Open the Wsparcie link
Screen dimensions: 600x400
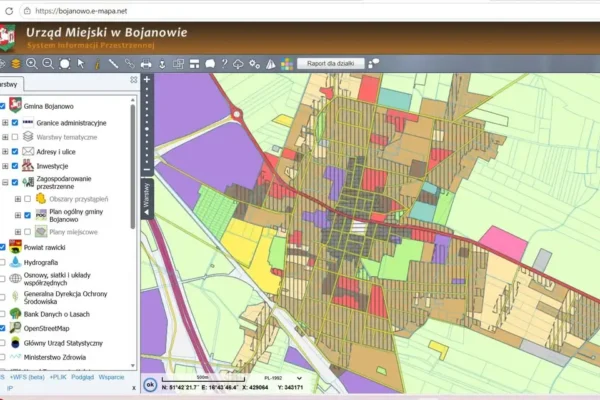point(111,377)
